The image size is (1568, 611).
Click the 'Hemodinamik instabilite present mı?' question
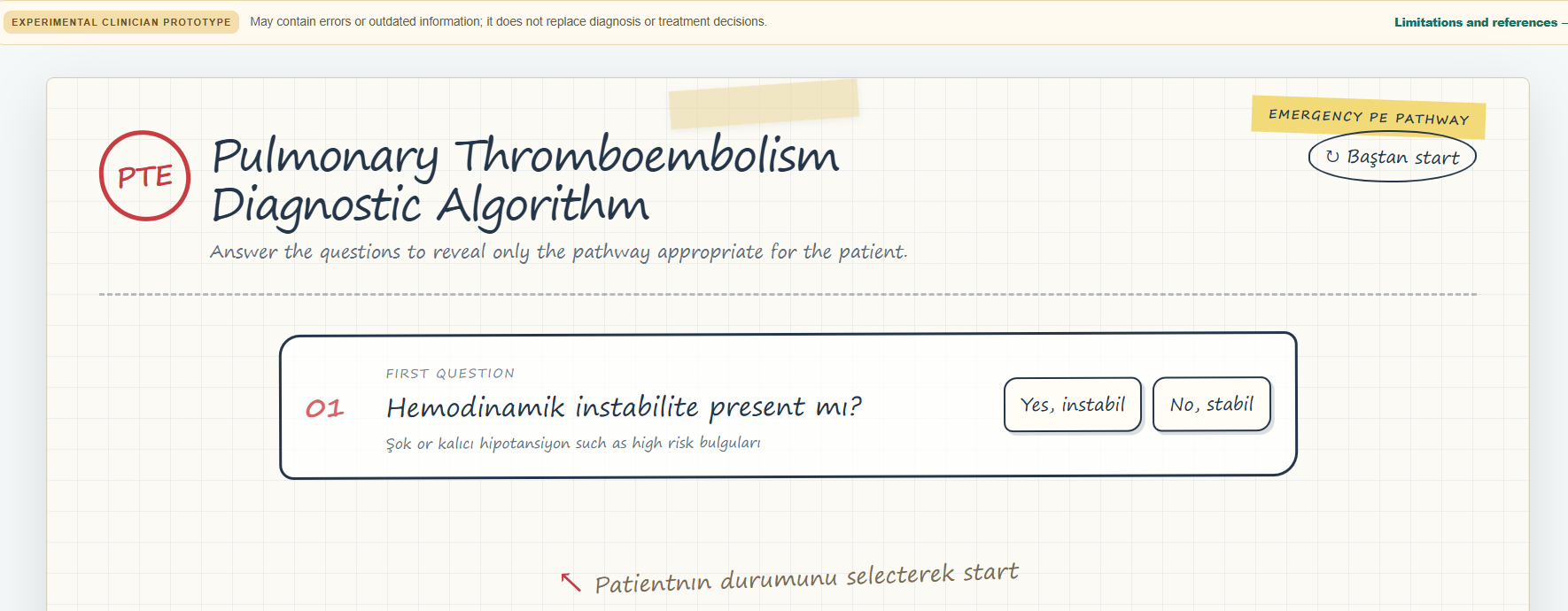pos(624,407)
